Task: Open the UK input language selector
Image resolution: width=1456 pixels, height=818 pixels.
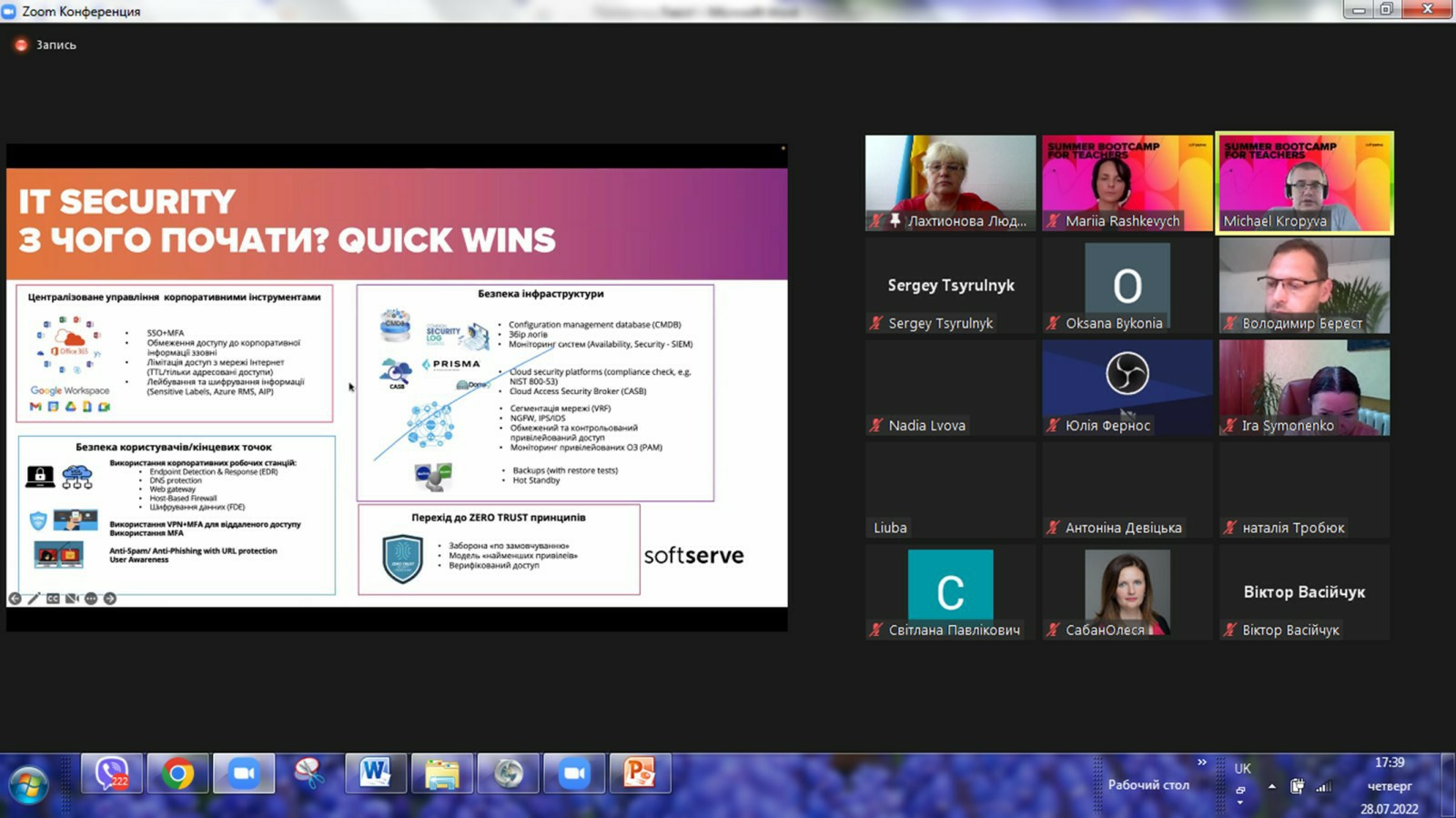Action: click(1242, 769)
